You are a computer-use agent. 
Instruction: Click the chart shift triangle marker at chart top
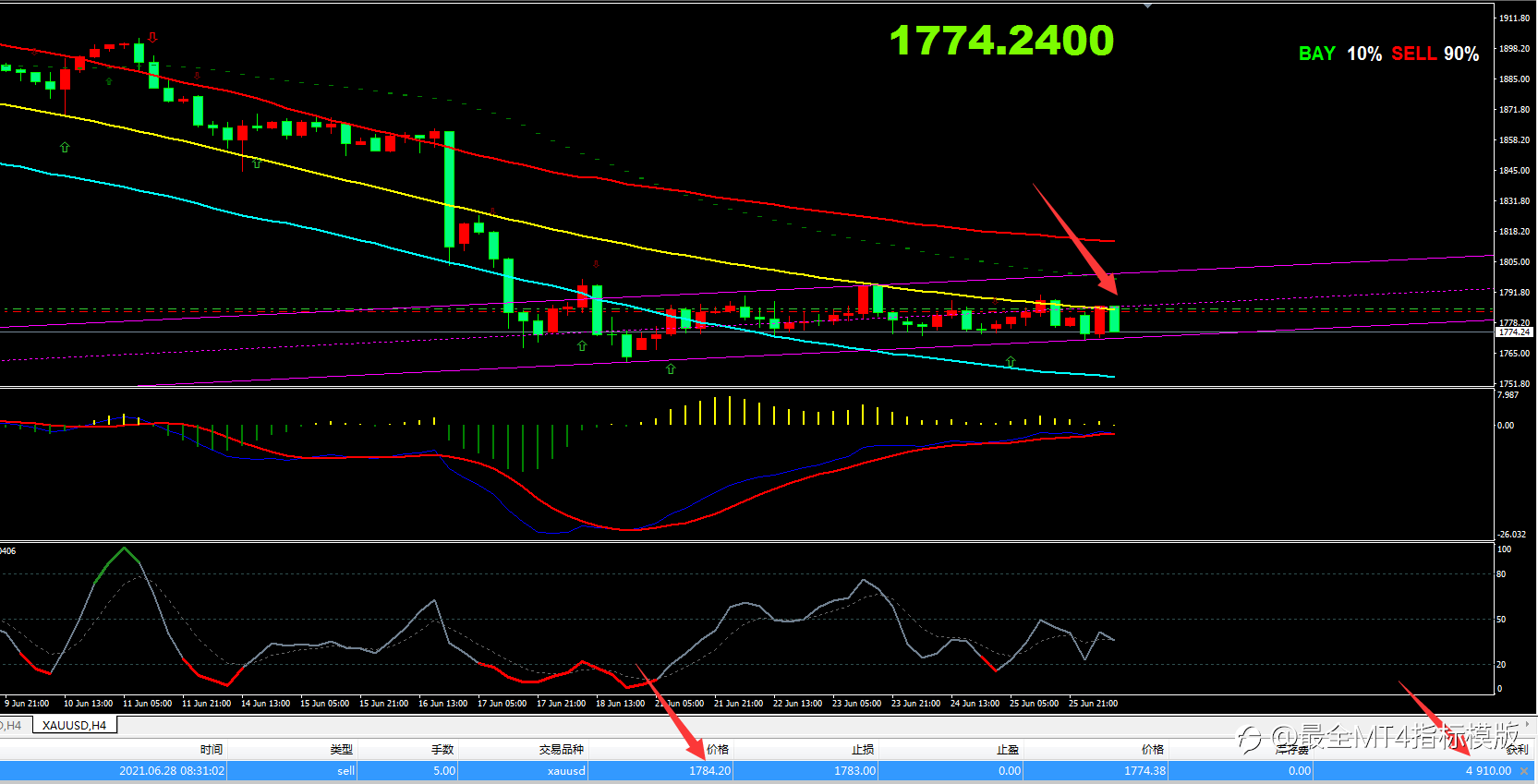(x=1147, y=6)
